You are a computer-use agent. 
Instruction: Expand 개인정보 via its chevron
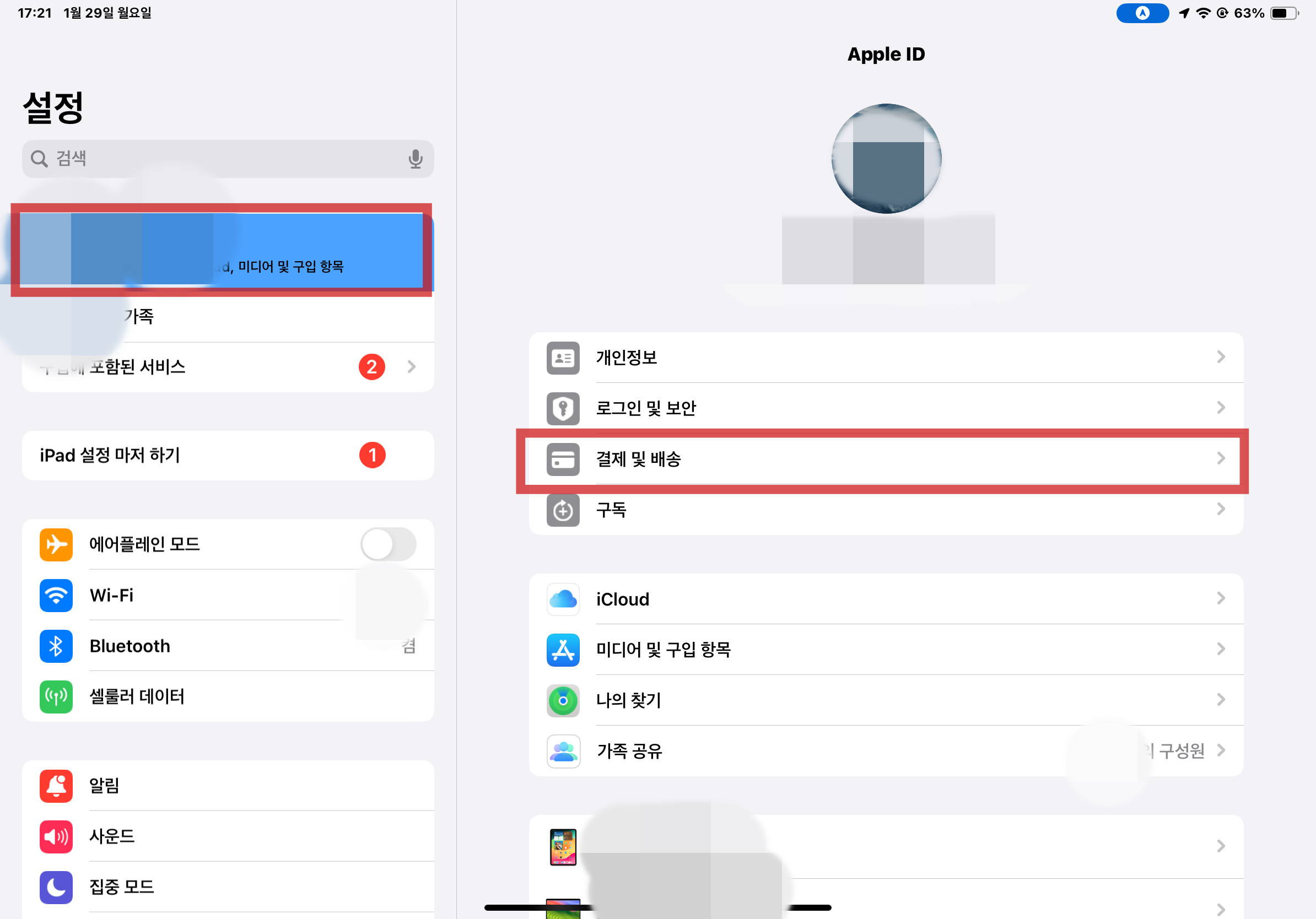click(1220, 358)
